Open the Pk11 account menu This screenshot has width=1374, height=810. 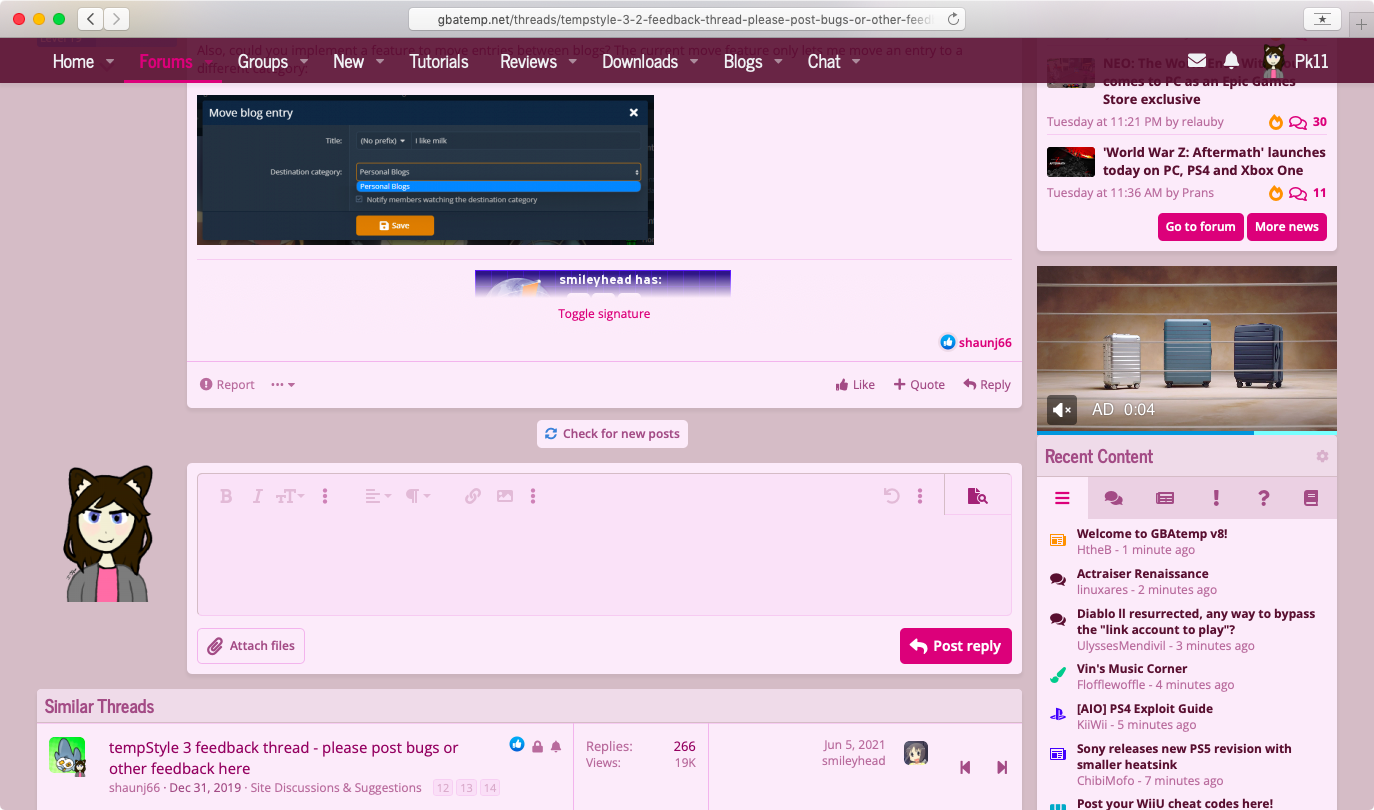point(1296,61)
